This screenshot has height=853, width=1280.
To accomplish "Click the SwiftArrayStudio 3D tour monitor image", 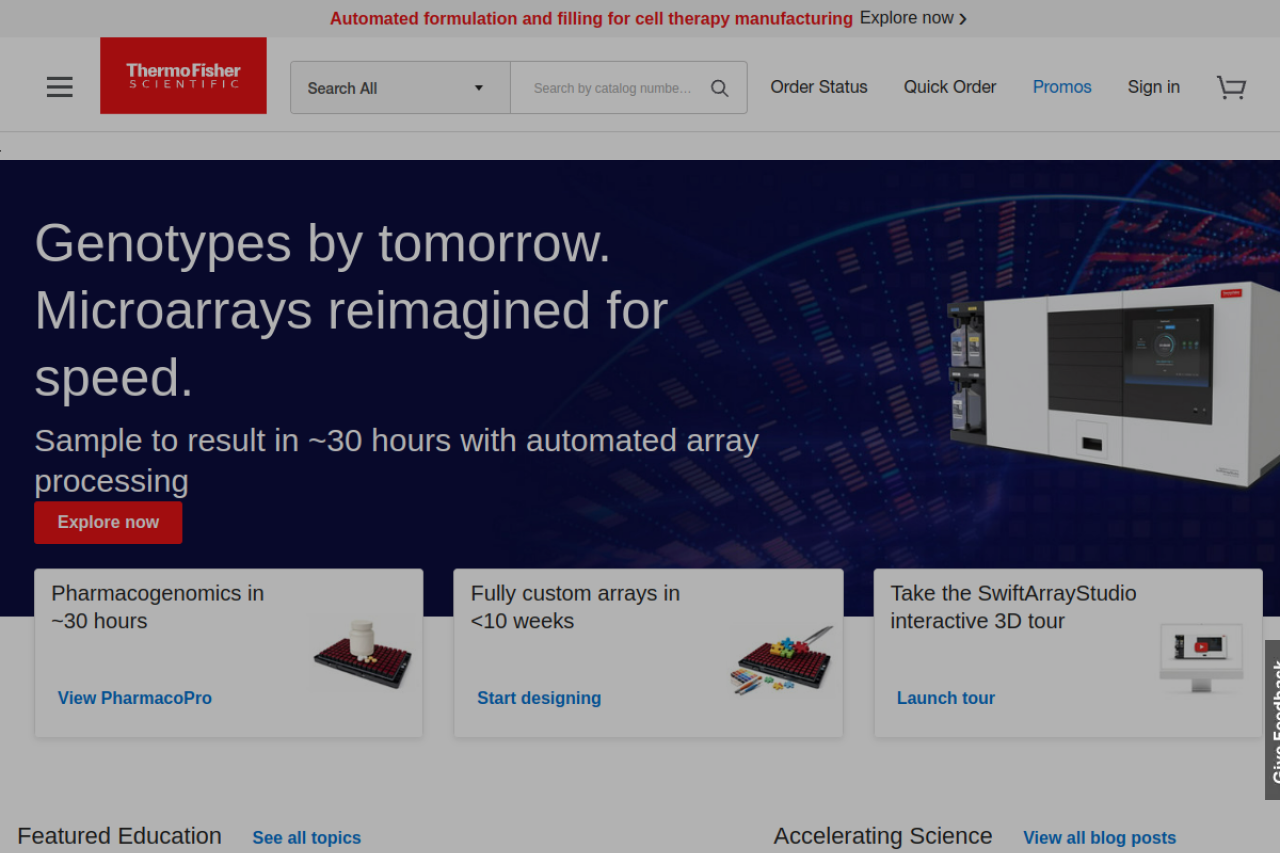I will (x=1201, y=657).
